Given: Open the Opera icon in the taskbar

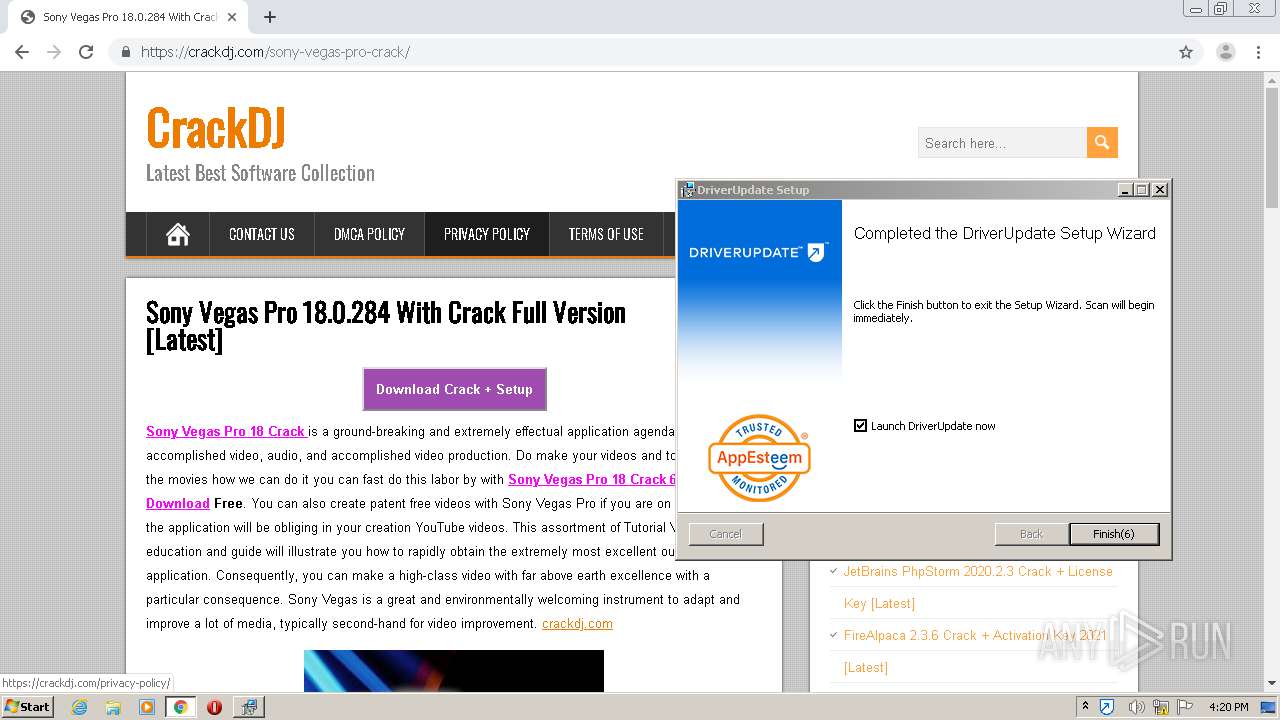Looking at the screenshot, I should click(x=214, y=707).
